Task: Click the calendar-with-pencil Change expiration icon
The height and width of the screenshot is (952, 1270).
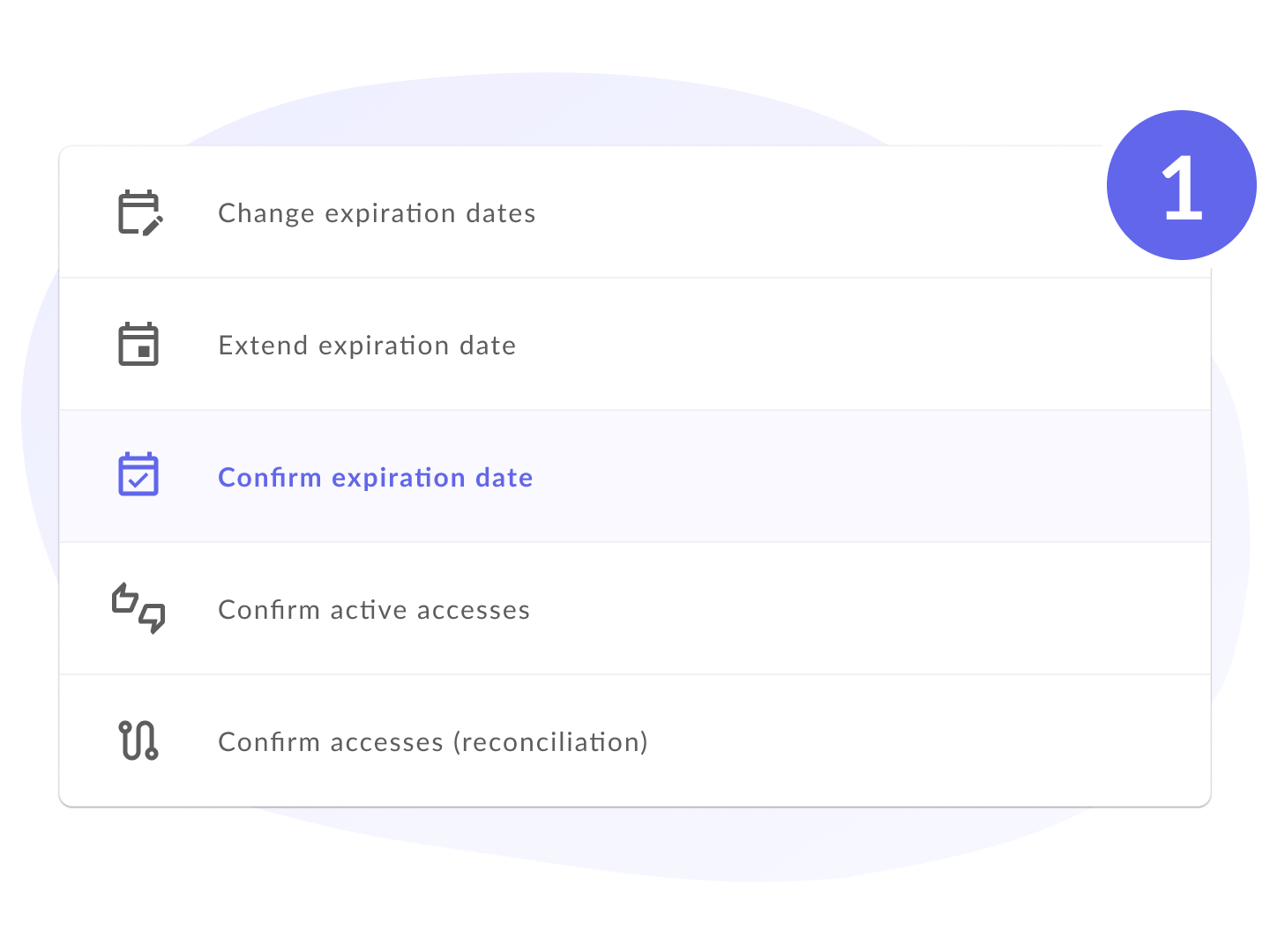Action: [139, 212]
